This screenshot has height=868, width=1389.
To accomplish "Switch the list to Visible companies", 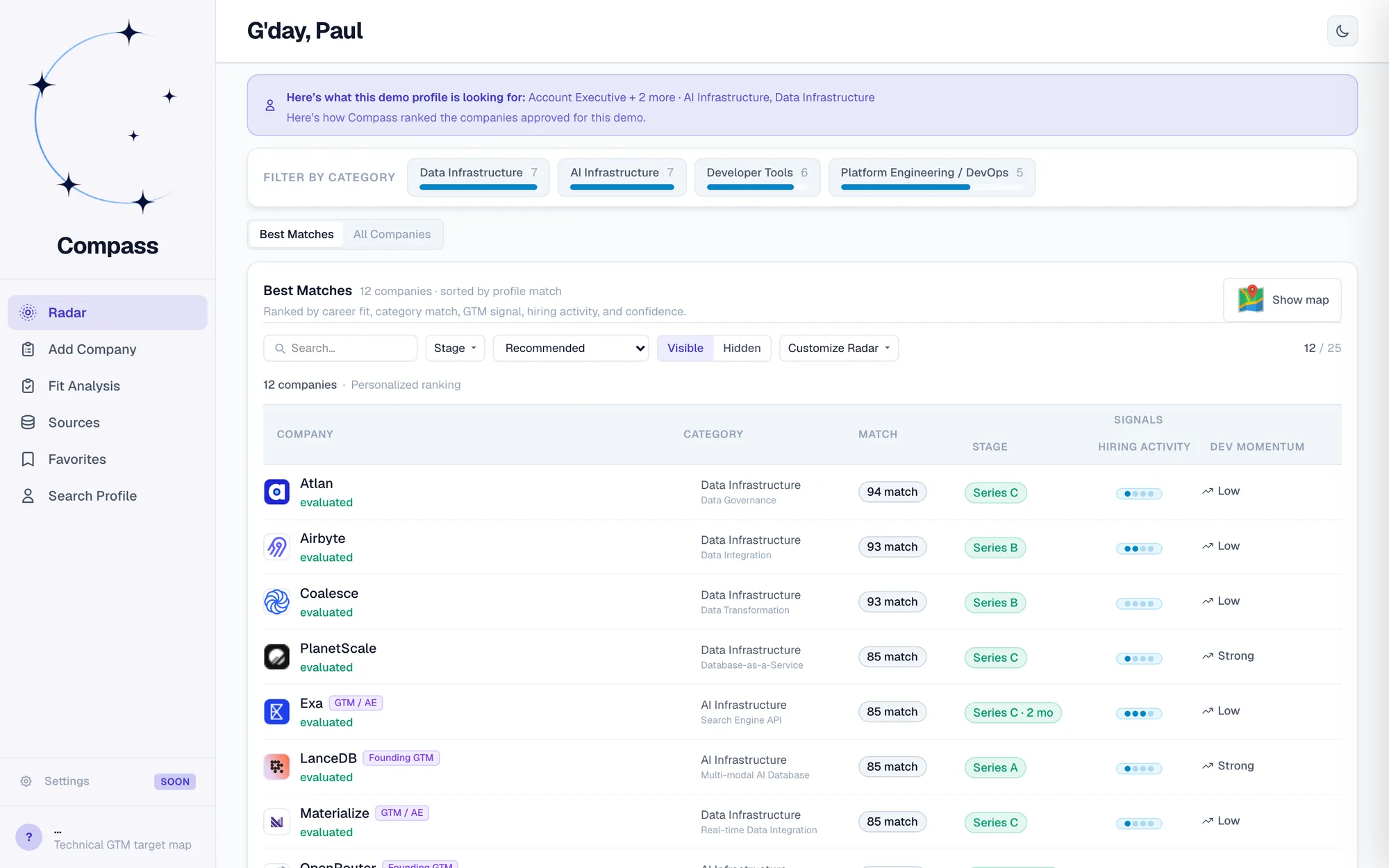I will coord(685,348).
